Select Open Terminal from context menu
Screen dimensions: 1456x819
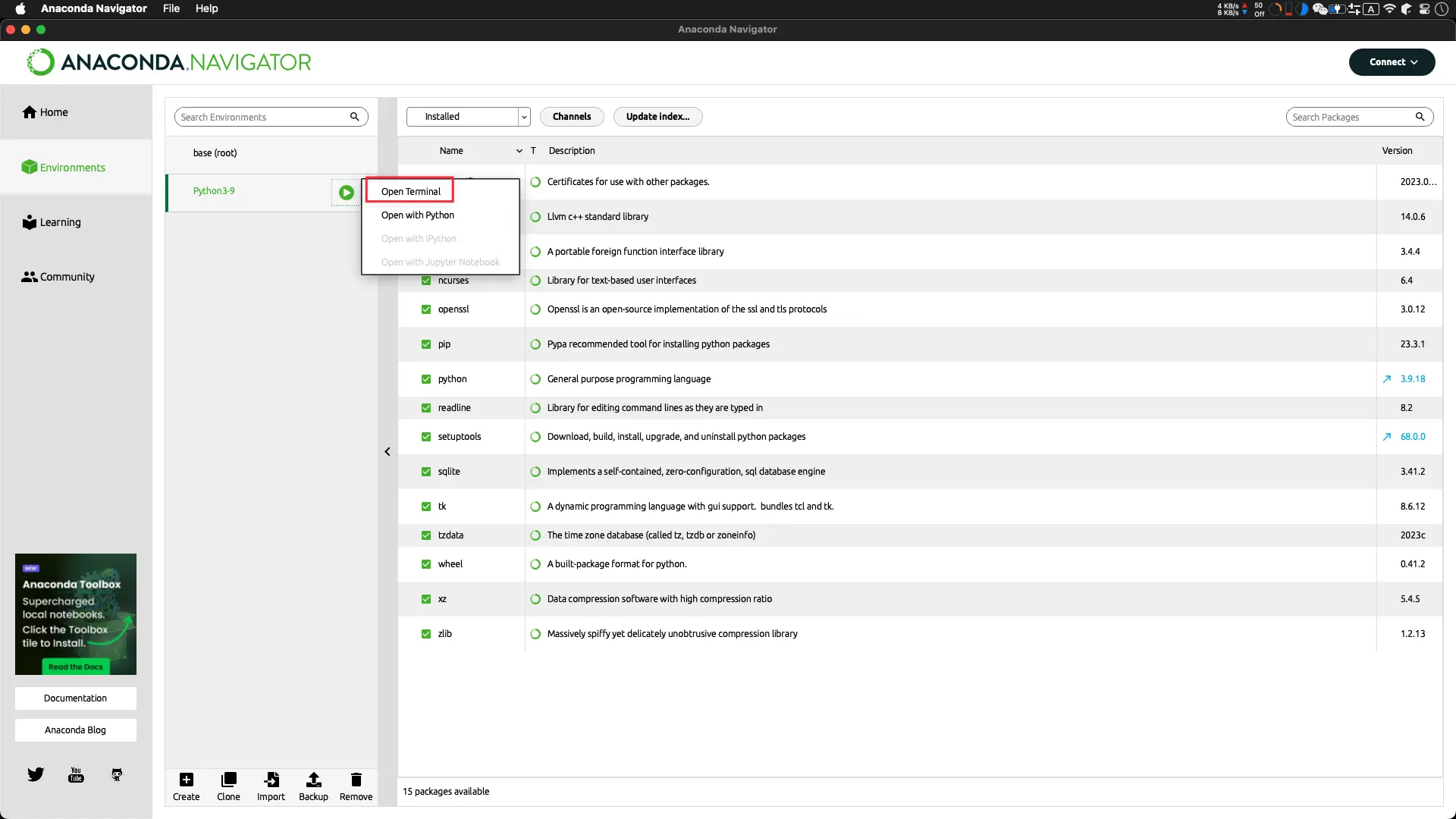[x=411, y=191]
